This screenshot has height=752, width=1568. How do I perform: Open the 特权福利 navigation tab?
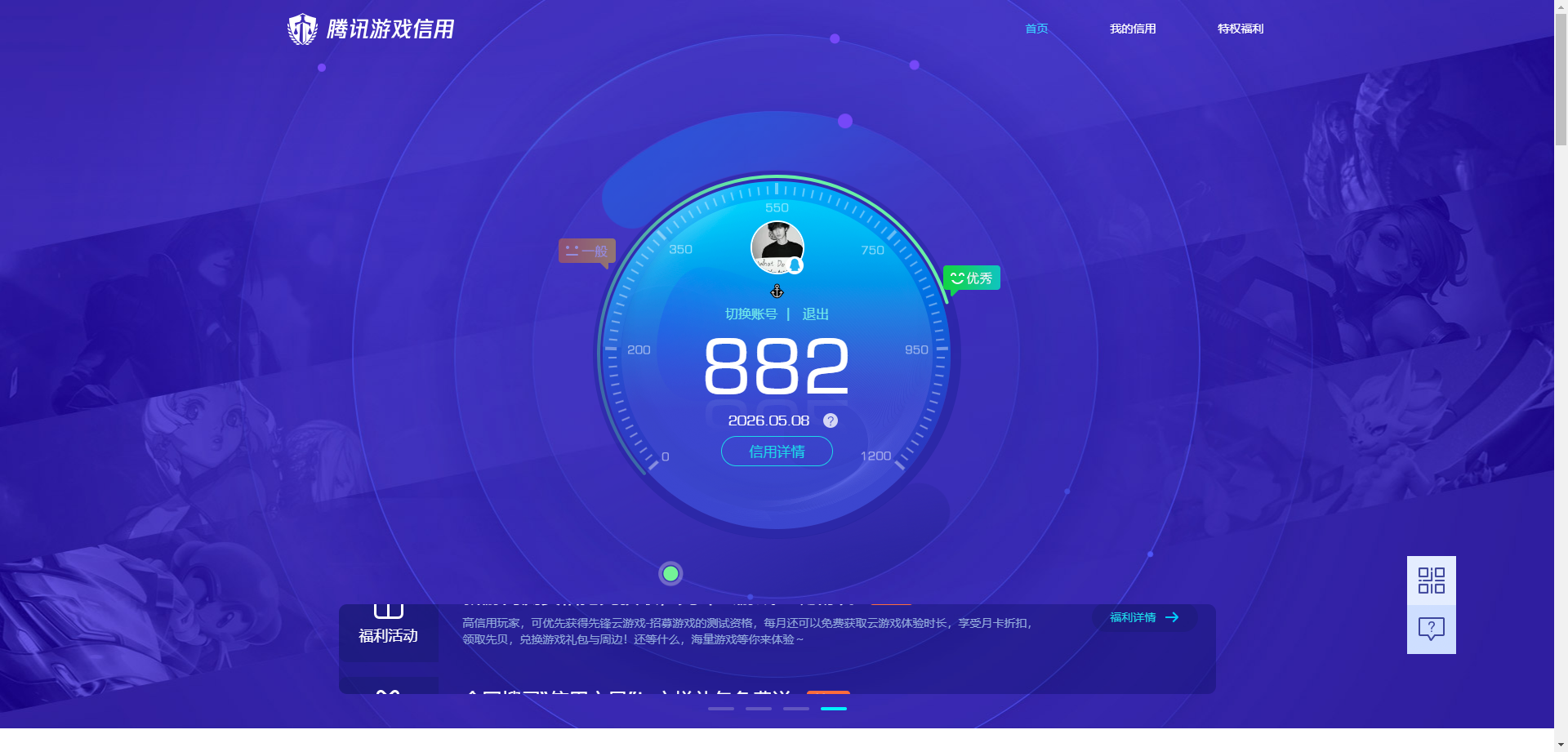[1241, 29]
